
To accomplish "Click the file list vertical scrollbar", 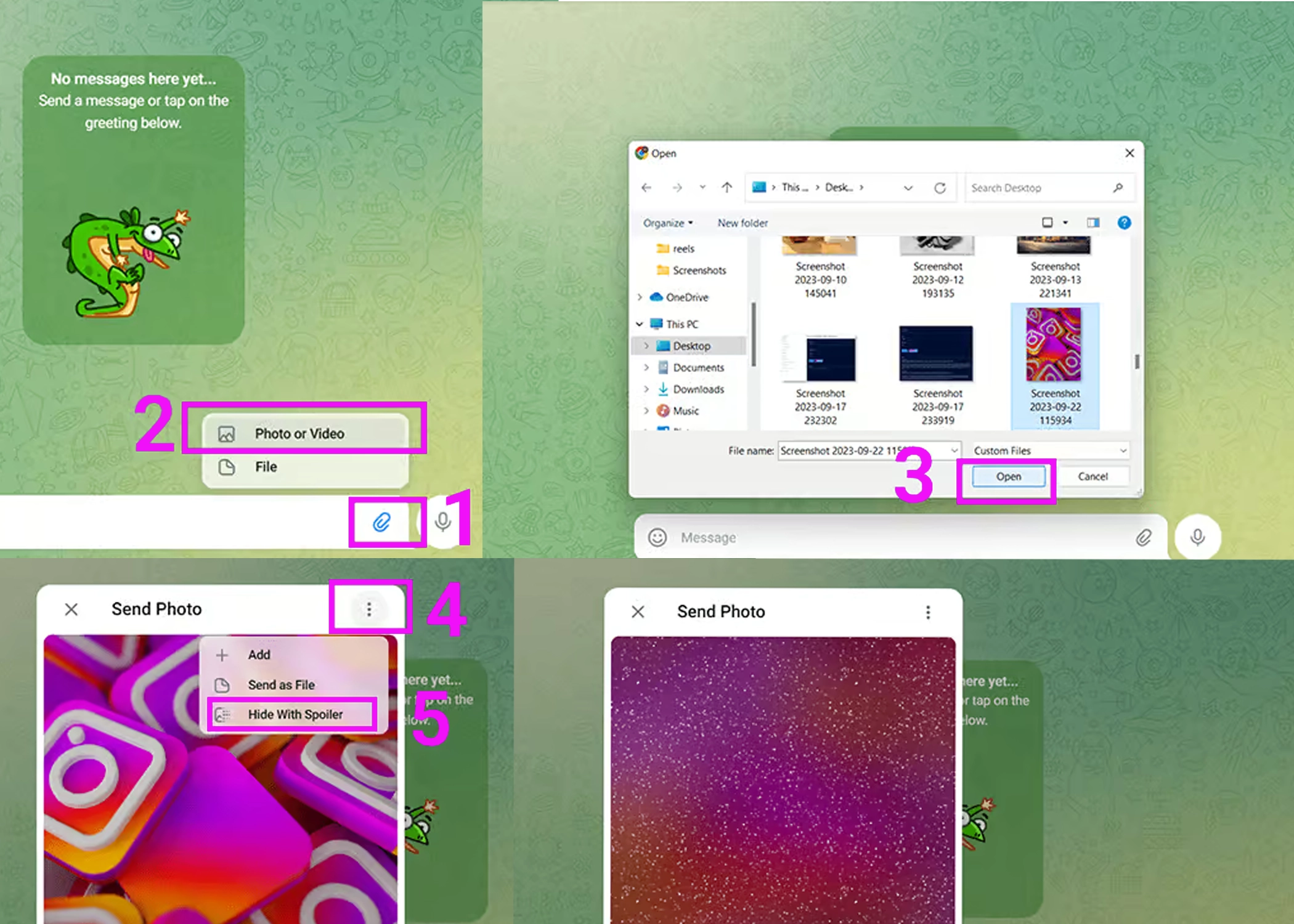I will coord(1136,362).
